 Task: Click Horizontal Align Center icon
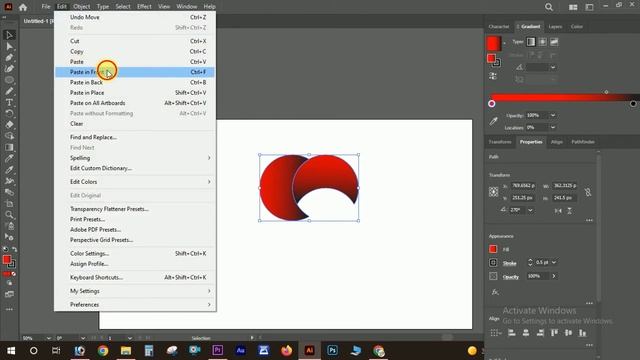pyautogui.click(x=526, y=333)
